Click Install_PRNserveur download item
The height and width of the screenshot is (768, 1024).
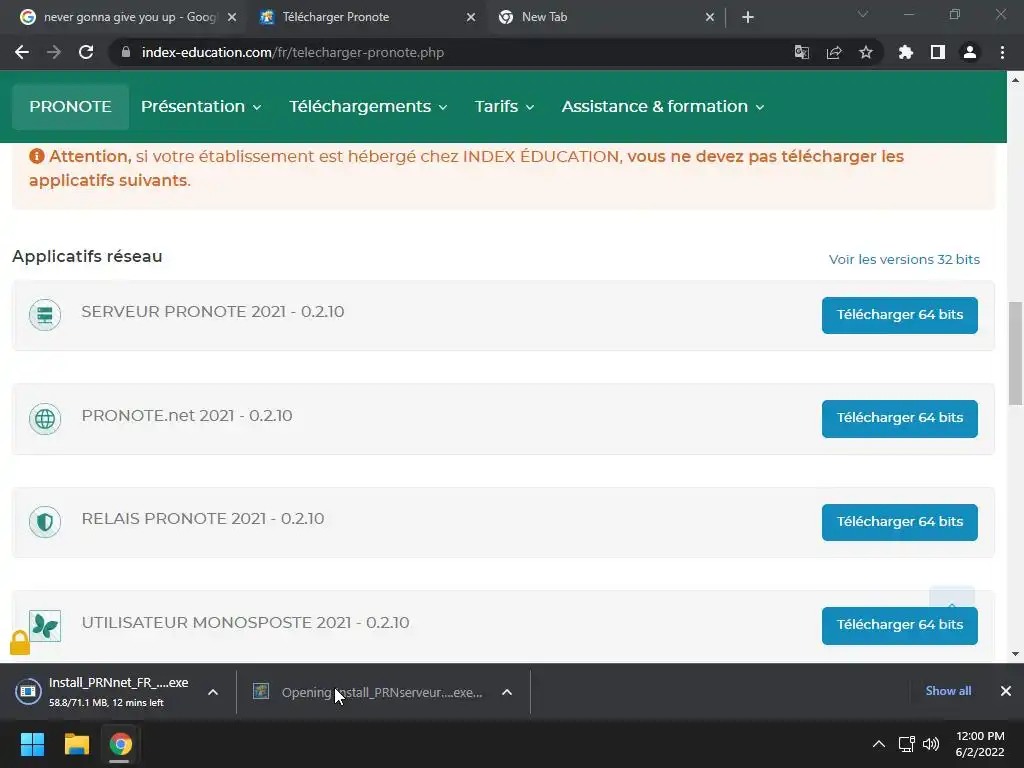pos(369,692)
